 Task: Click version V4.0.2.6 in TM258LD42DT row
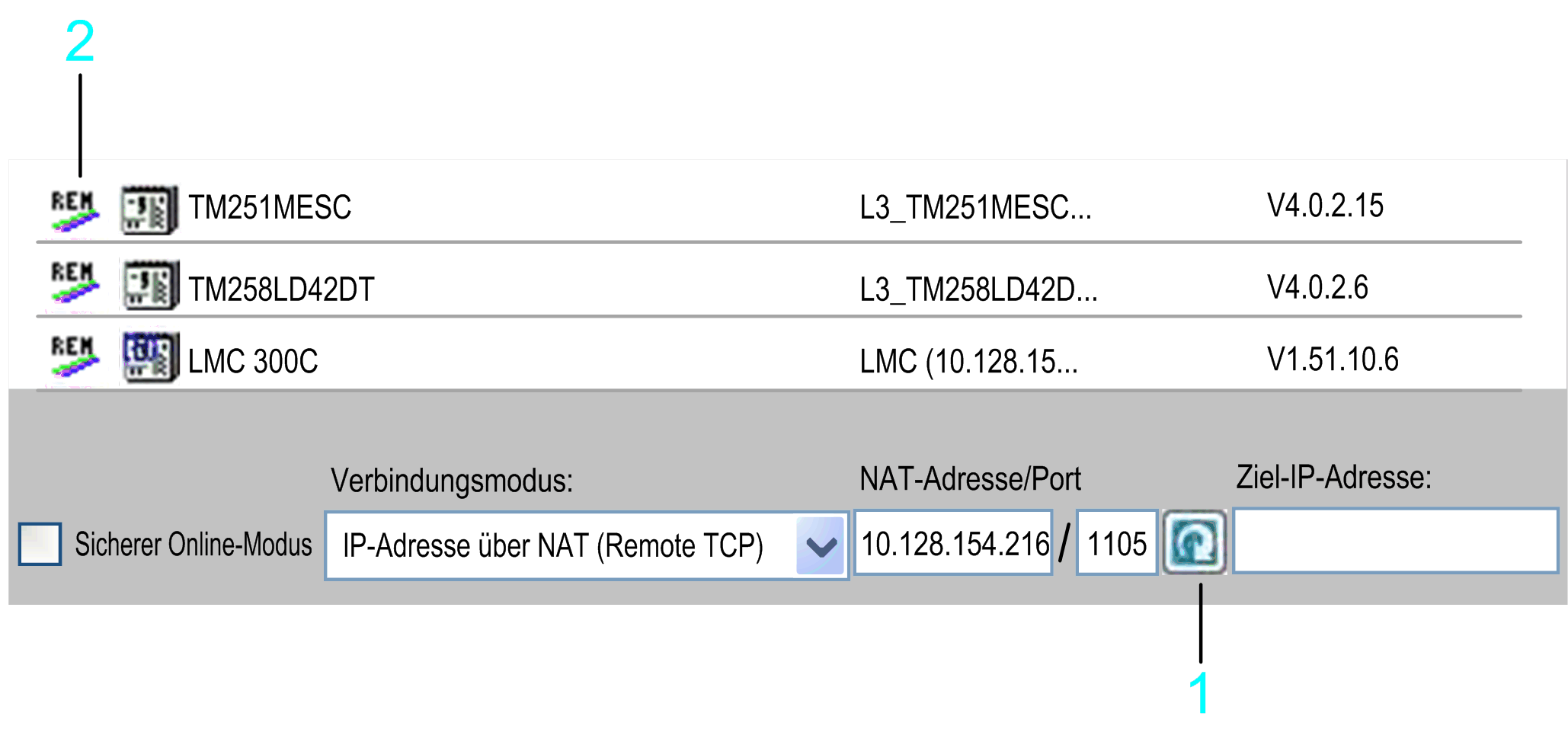point(1317,287)
